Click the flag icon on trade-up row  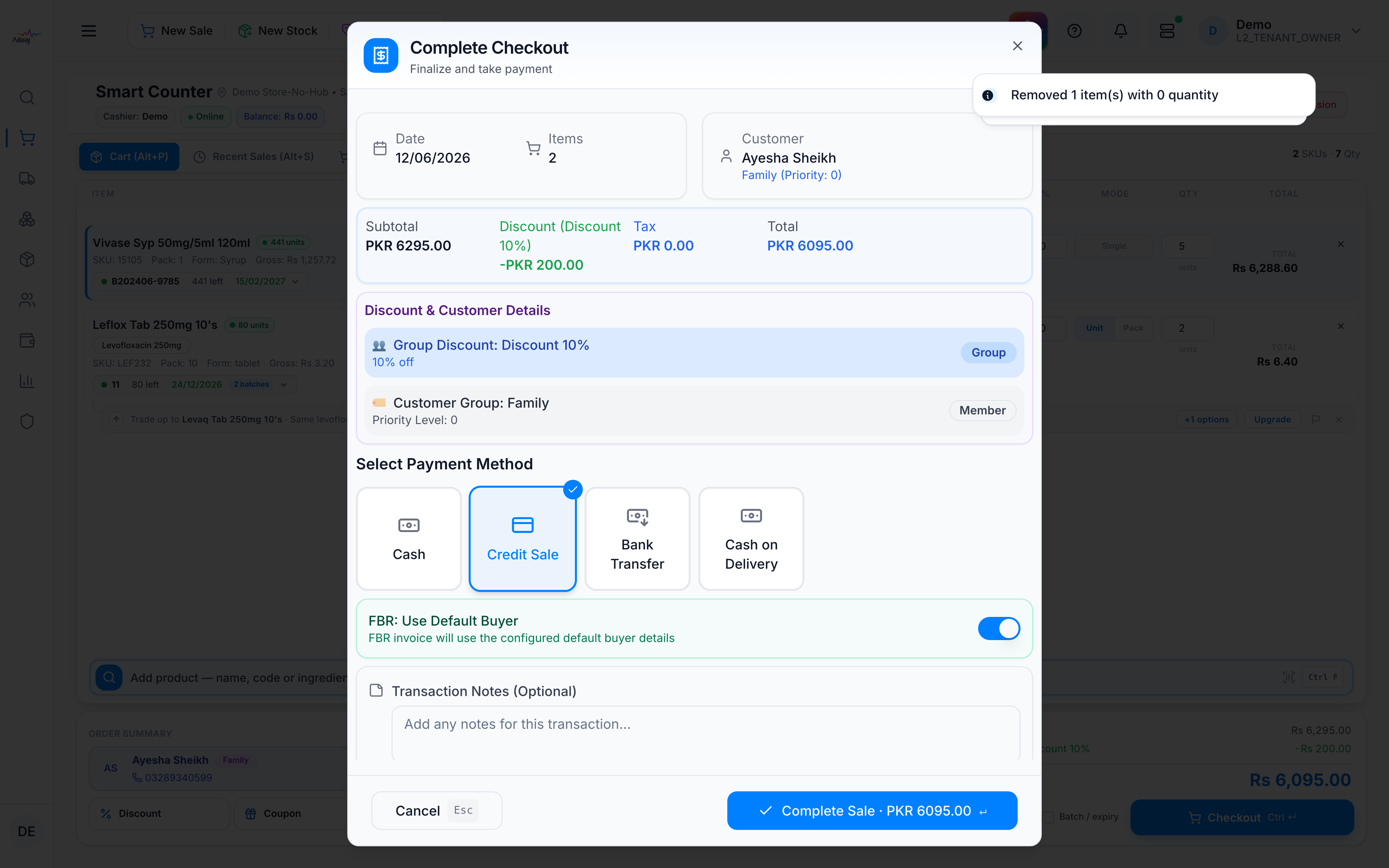pos(1316,420)
